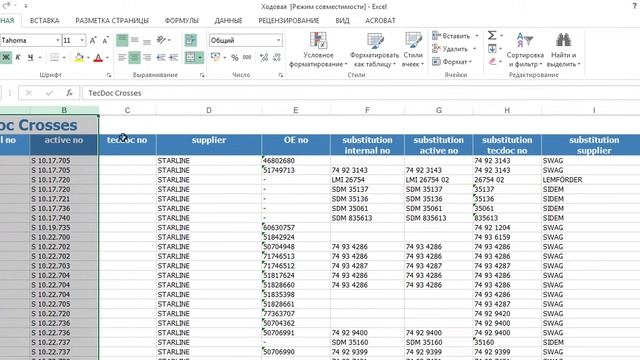Decrease font size with the small A button

[105, 40]
